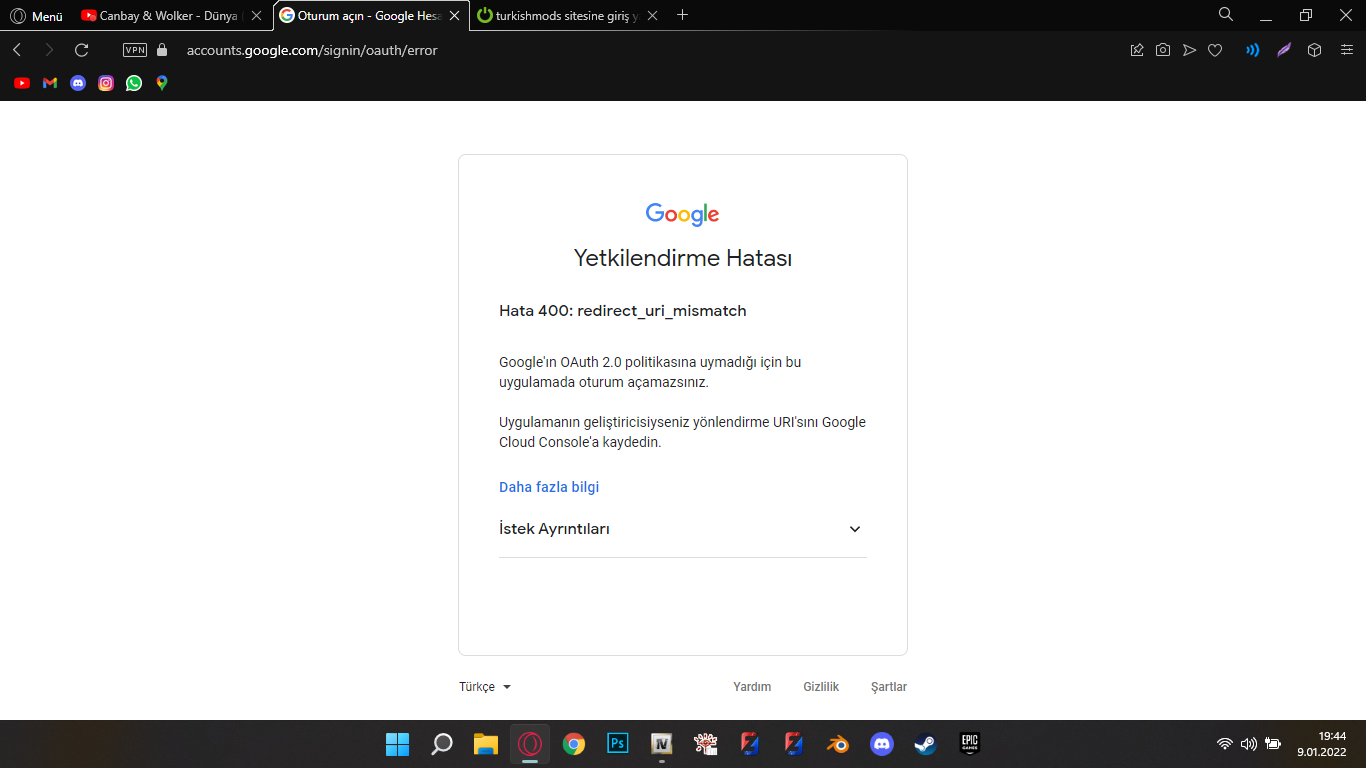Launch Photoshop from the taskbar
This screenshot has height=768, width=1366.
click(618, 744)
